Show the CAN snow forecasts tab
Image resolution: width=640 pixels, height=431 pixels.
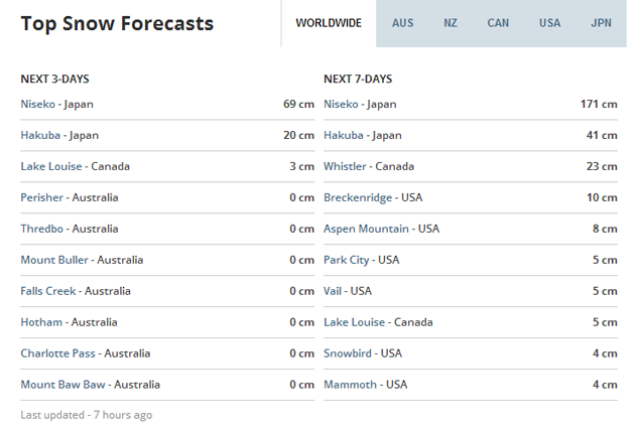(498, 23)
